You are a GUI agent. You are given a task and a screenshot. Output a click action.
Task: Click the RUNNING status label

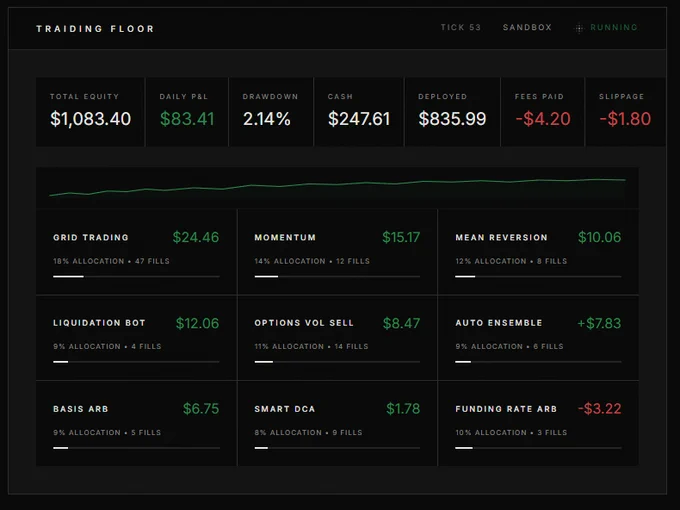click(614, 27)
